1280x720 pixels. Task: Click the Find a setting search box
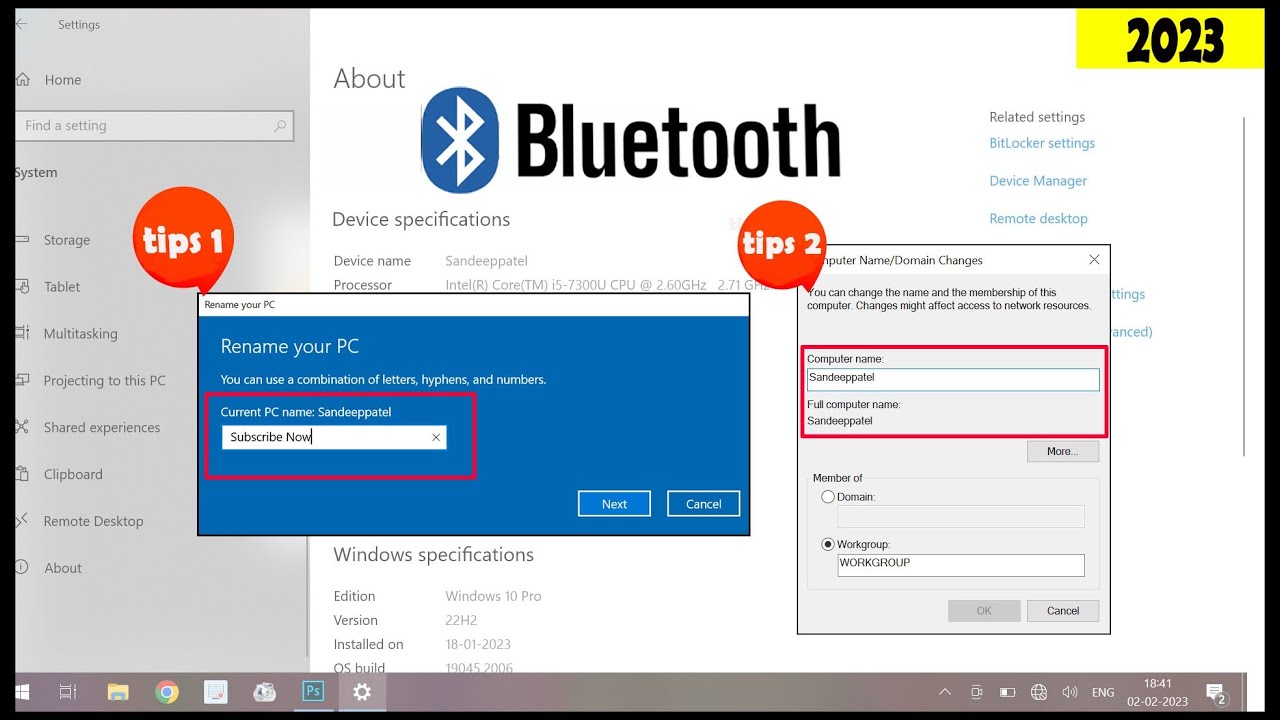(x=154, y=126)
